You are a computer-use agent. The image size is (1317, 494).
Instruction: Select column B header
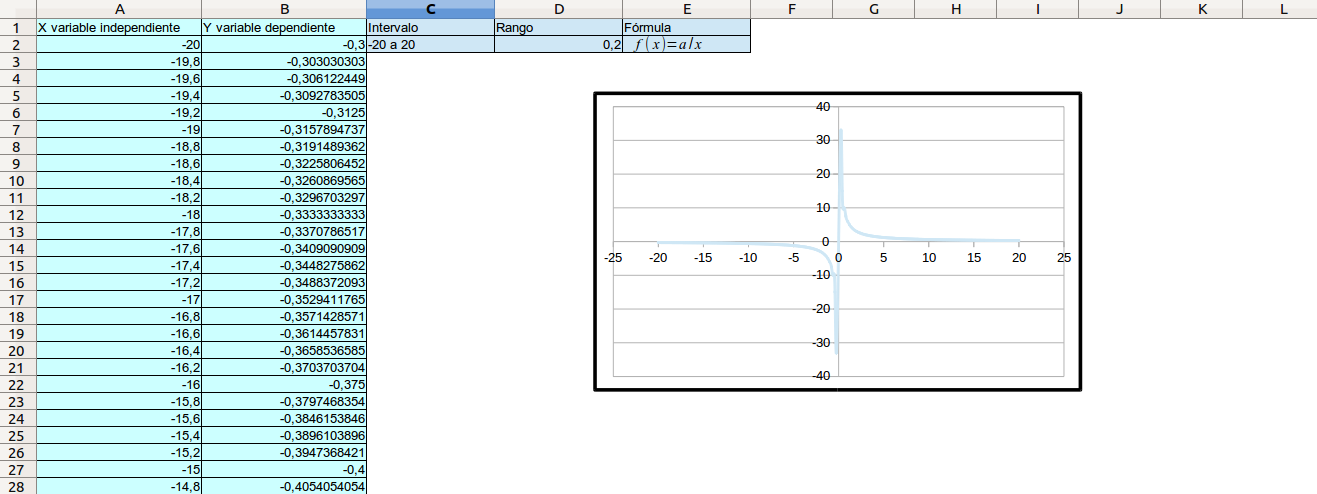(x=285, y=9)
